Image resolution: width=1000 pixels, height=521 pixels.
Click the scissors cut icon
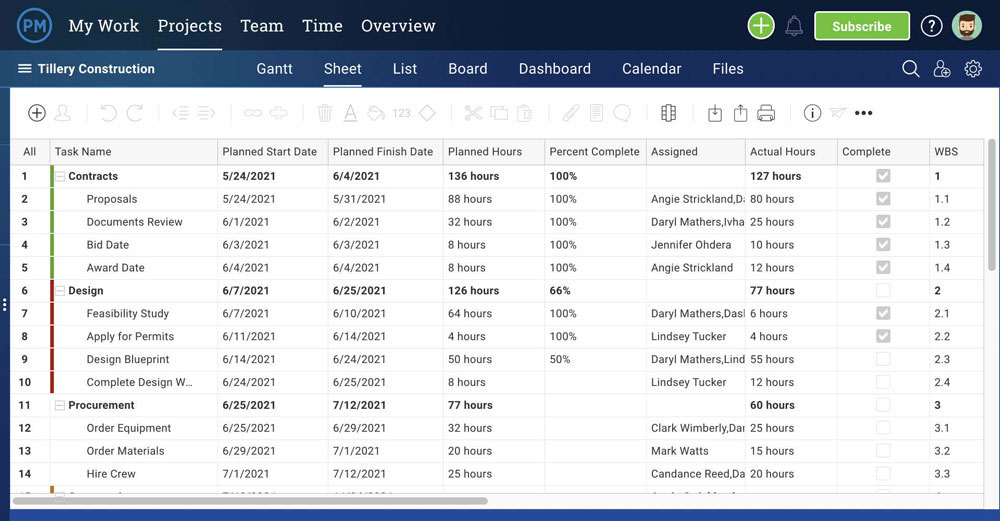pos(473,113)
